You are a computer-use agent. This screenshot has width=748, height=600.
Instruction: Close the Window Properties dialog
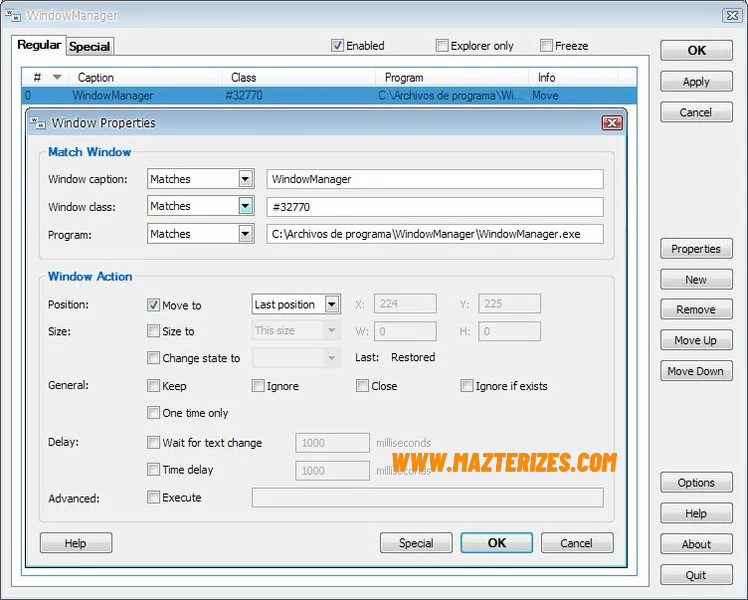point(612,123)
